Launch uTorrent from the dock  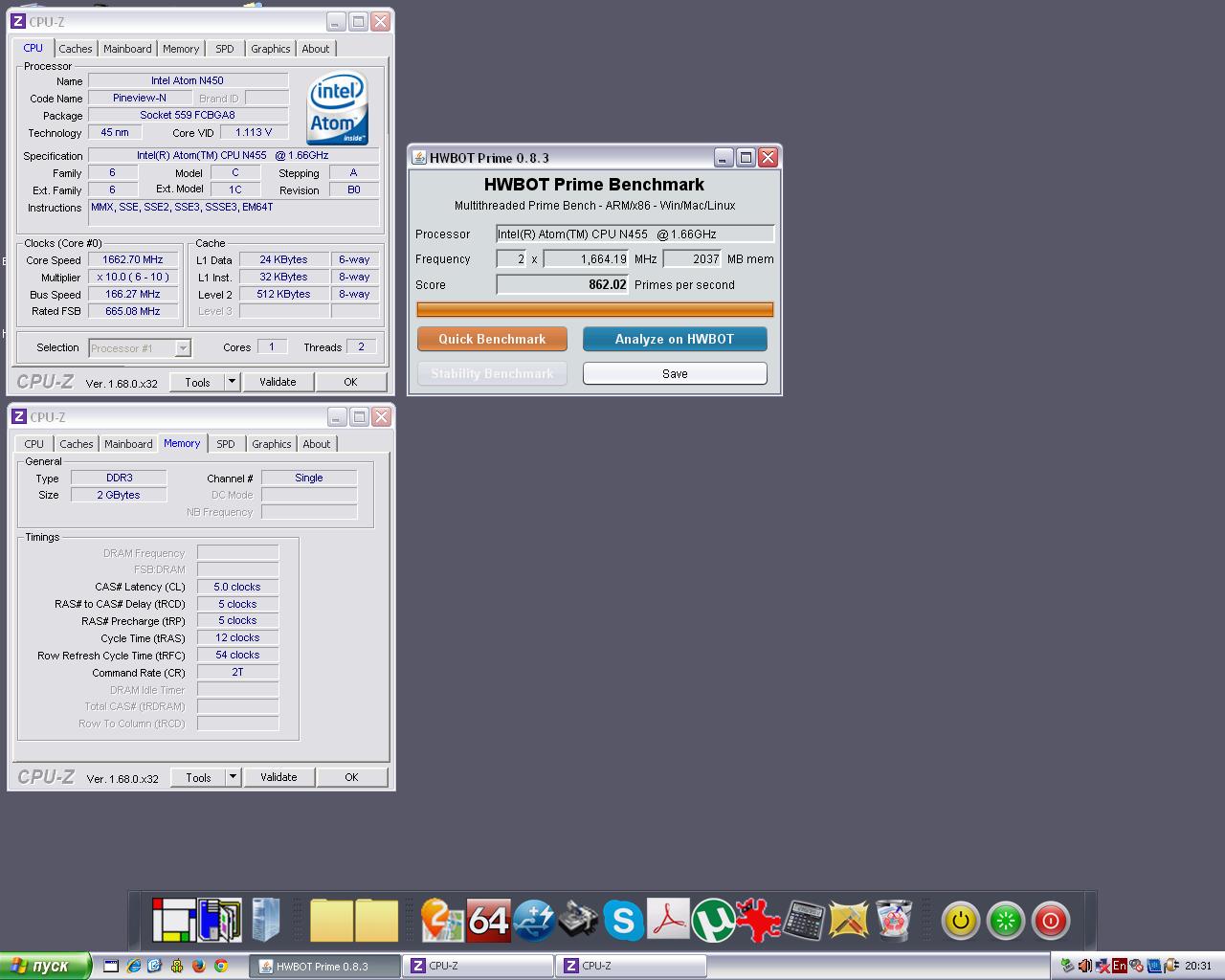click(x=713, y=921)
